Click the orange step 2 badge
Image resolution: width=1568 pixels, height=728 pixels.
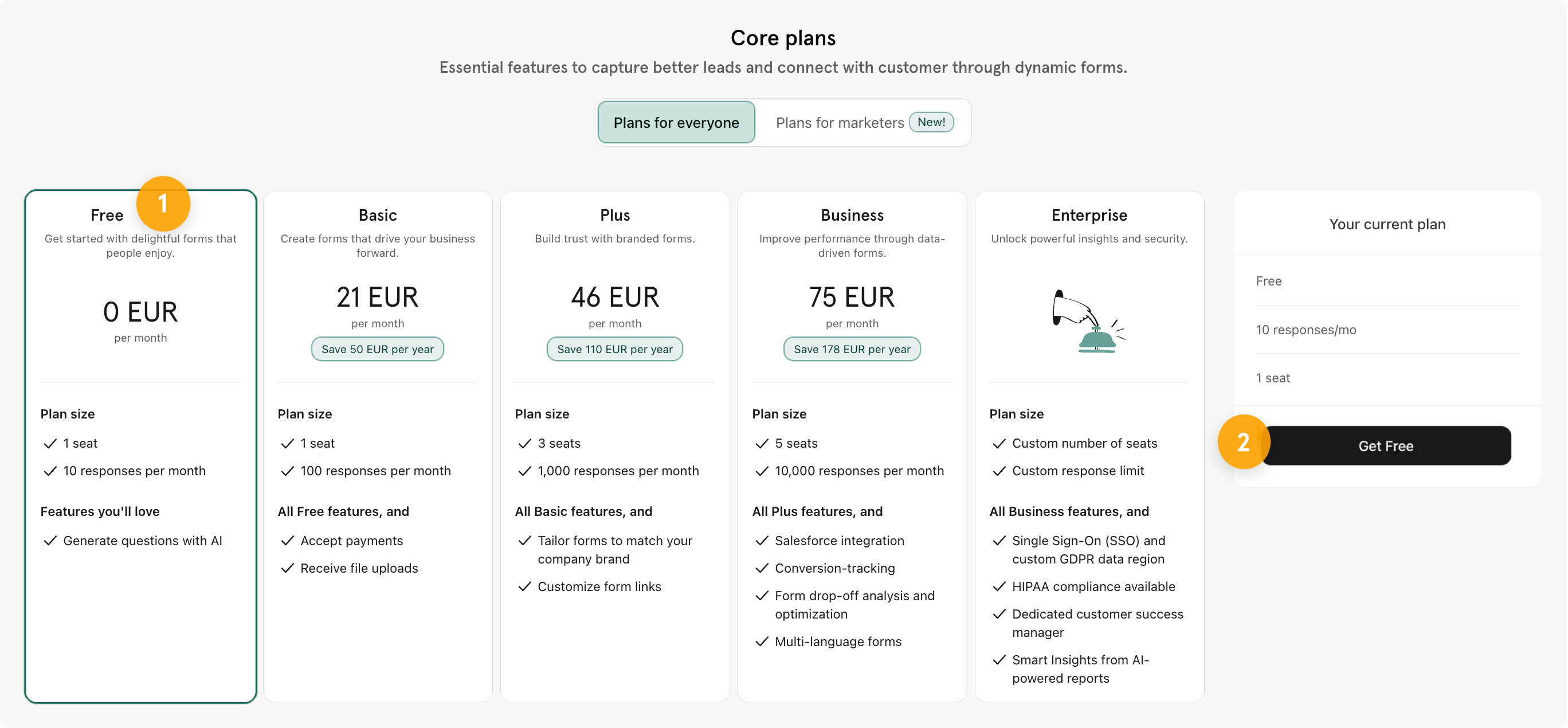[1243, 442]
